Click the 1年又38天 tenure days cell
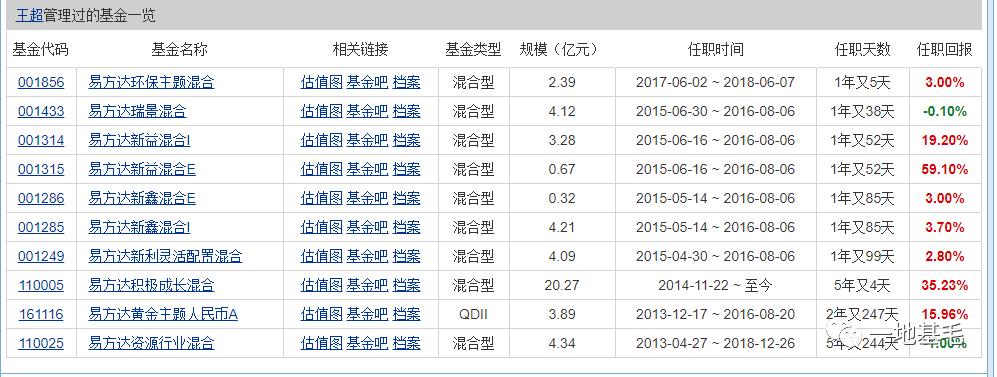Screen dimensions: 997x377 click(862, 111)
